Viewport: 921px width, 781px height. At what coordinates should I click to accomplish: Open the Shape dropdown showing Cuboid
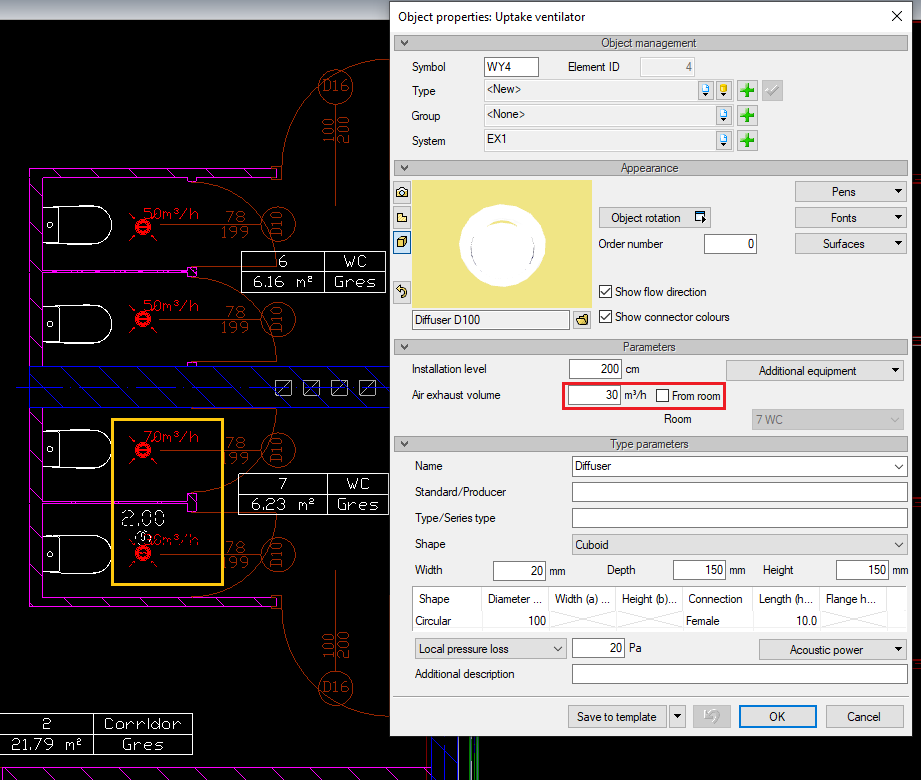[x=740, y=544]
